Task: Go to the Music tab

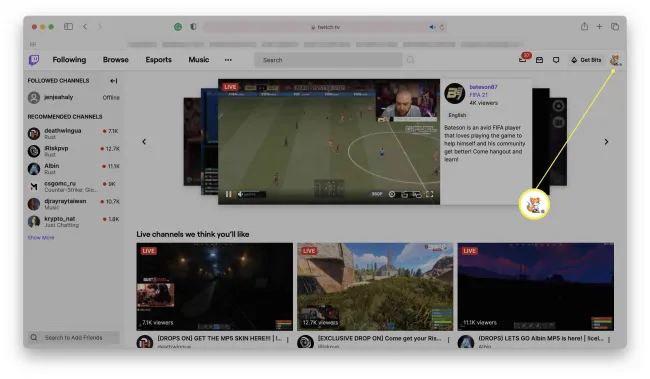Action: [199, 60]
